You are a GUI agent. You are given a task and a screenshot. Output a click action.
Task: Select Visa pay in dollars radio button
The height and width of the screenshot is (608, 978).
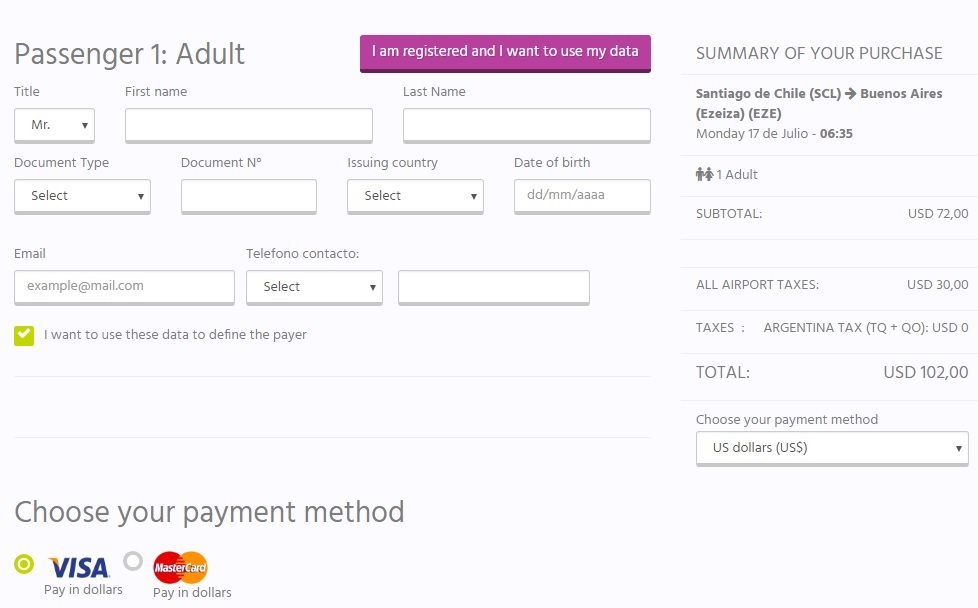24,564
